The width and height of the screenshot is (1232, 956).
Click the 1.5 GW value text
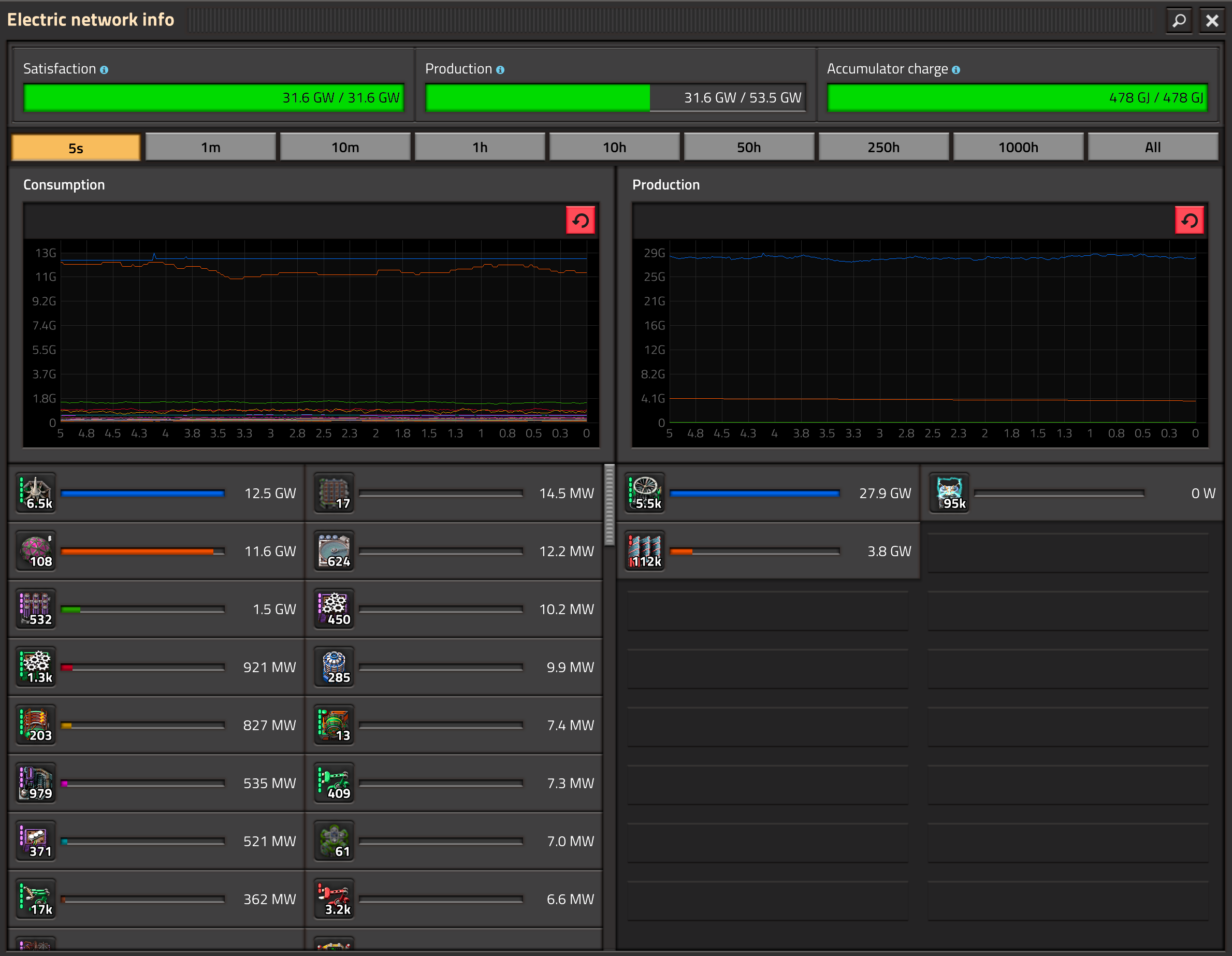274,610
